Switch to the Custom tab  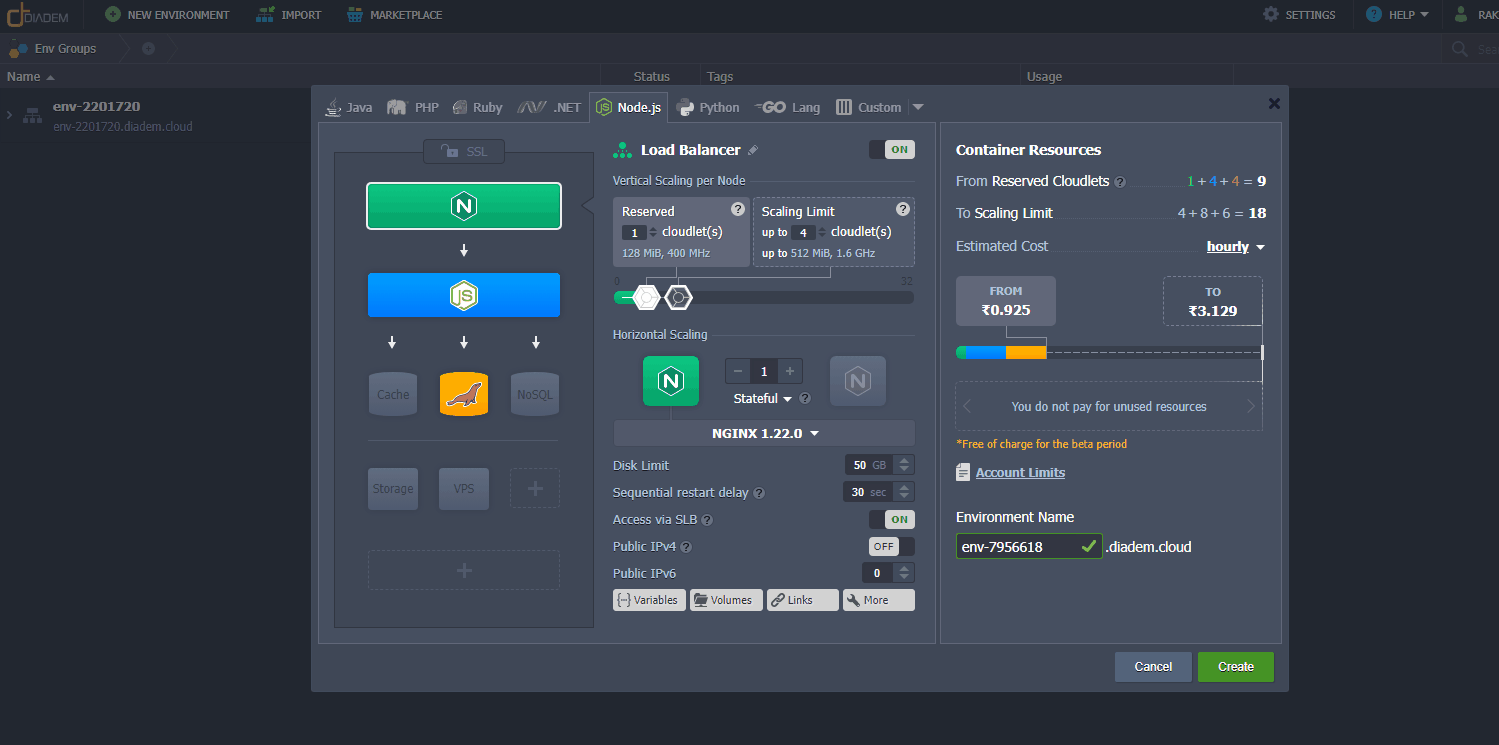point(869,107)
